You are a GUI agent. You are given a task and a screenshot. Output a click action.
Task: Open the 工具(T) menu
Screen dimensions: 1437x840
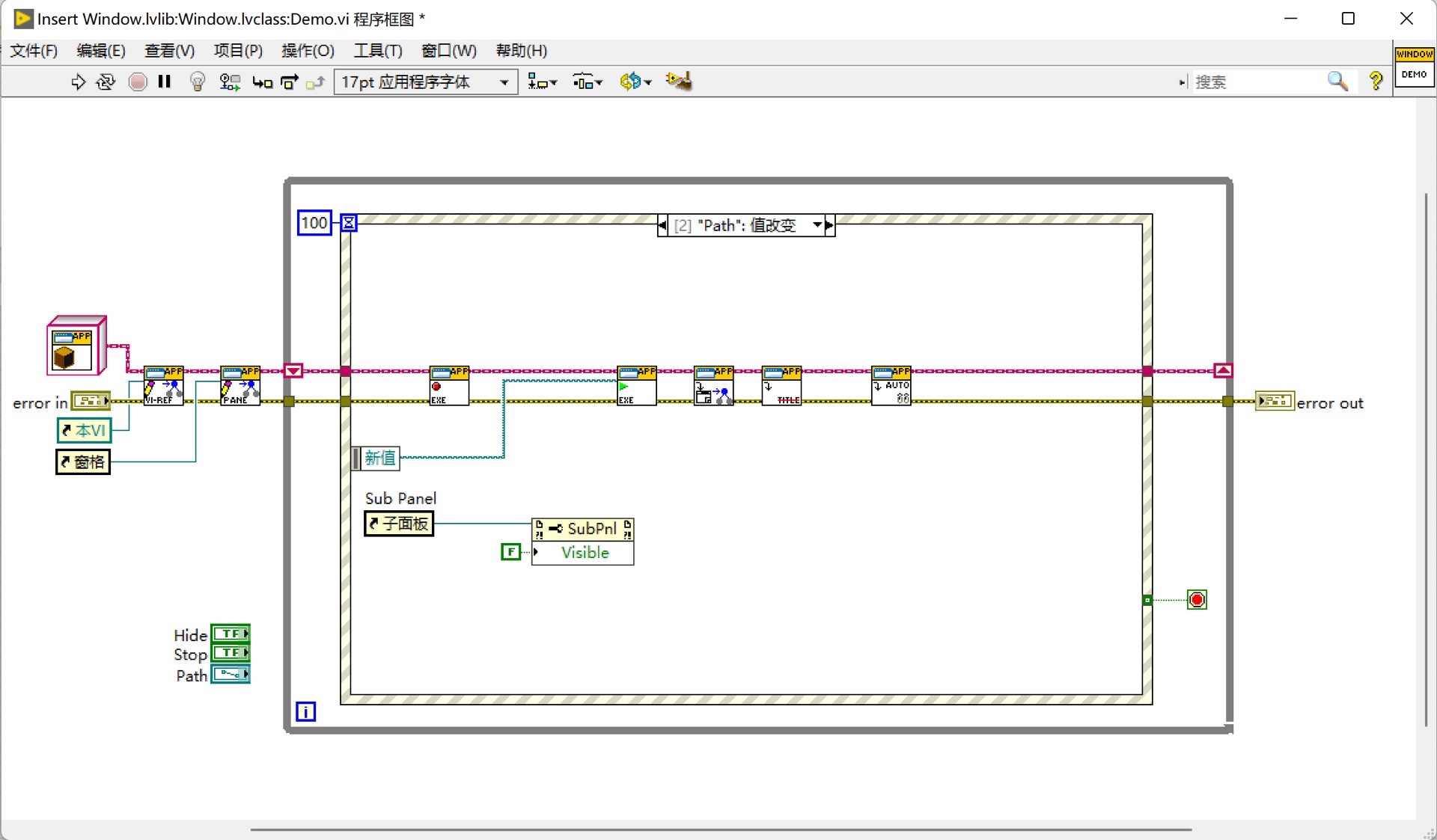pyautogui.click(x=377, y=50)
